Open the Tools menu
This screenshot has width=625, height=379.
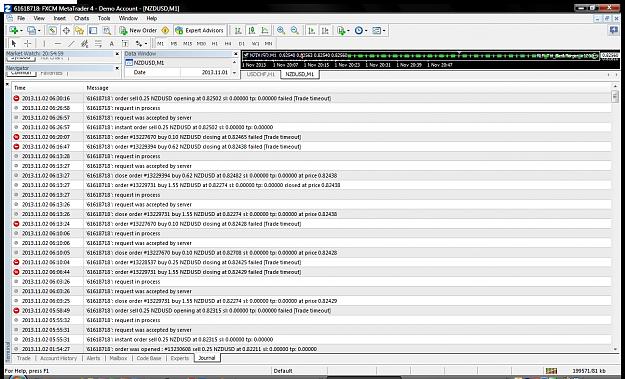tap(104, 18)
